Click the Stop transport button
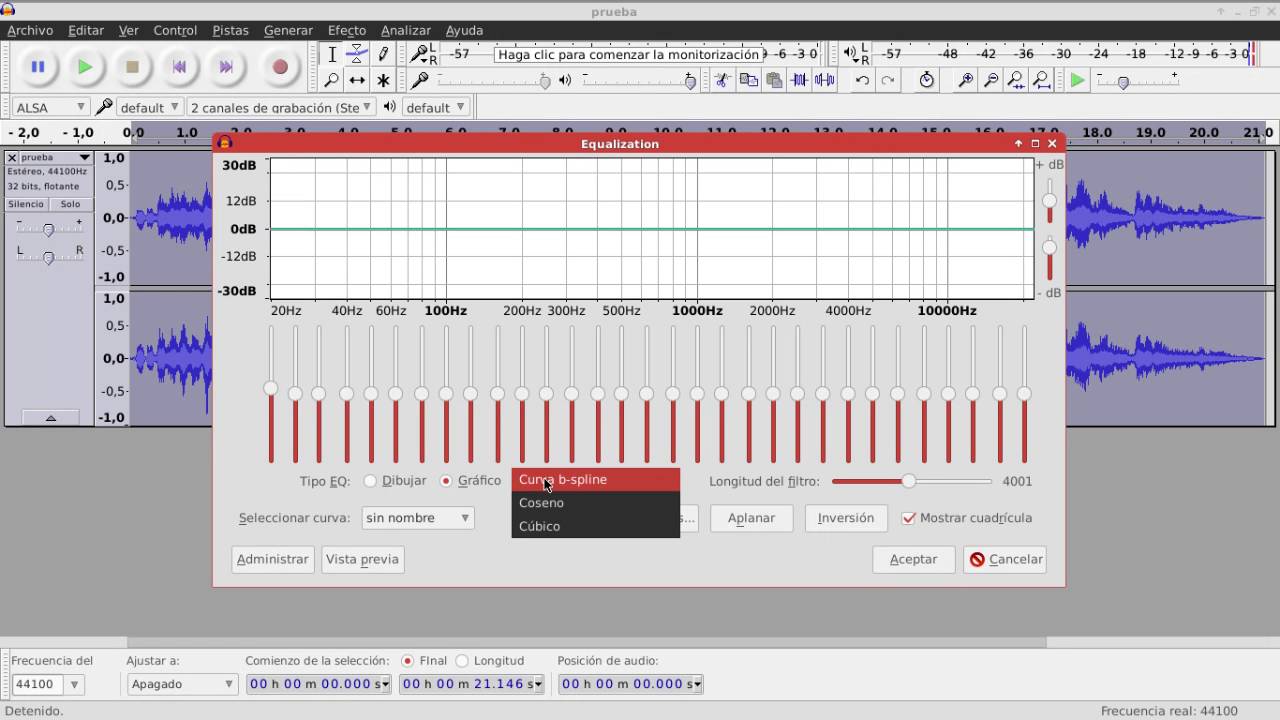The image size is (1280, 720). pyautogui.click(x=132, y=67)
